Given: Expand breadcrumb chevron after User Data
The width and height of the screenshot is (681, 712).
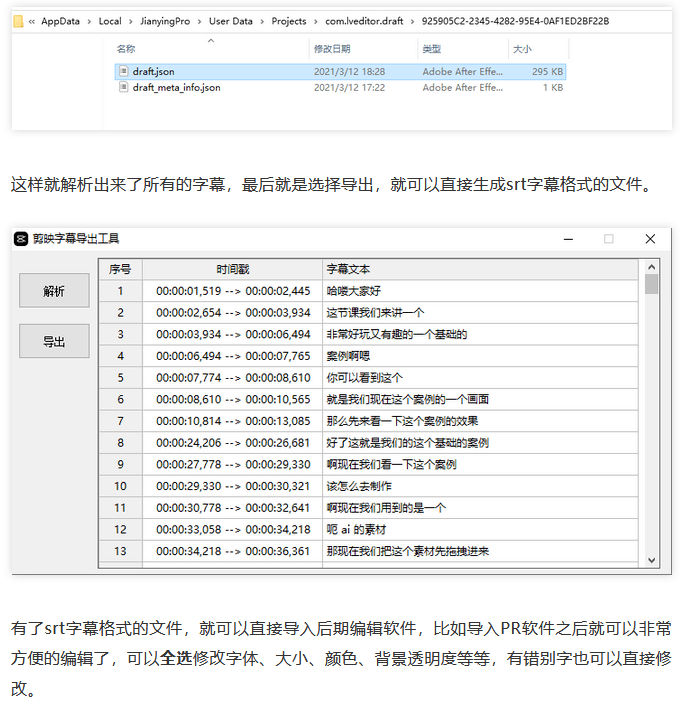Looking at the screenshot, I should (x=262, y=21).
